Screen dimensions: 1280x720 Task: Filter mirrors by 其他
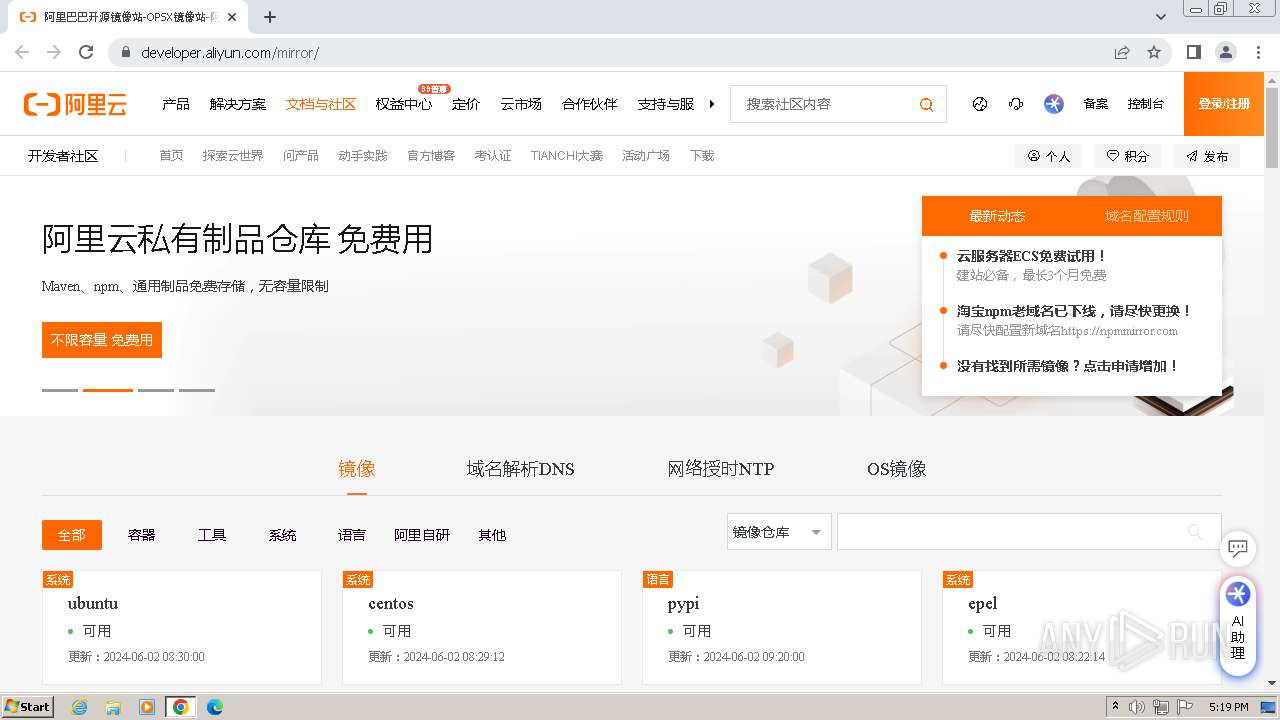click(492, 535)
